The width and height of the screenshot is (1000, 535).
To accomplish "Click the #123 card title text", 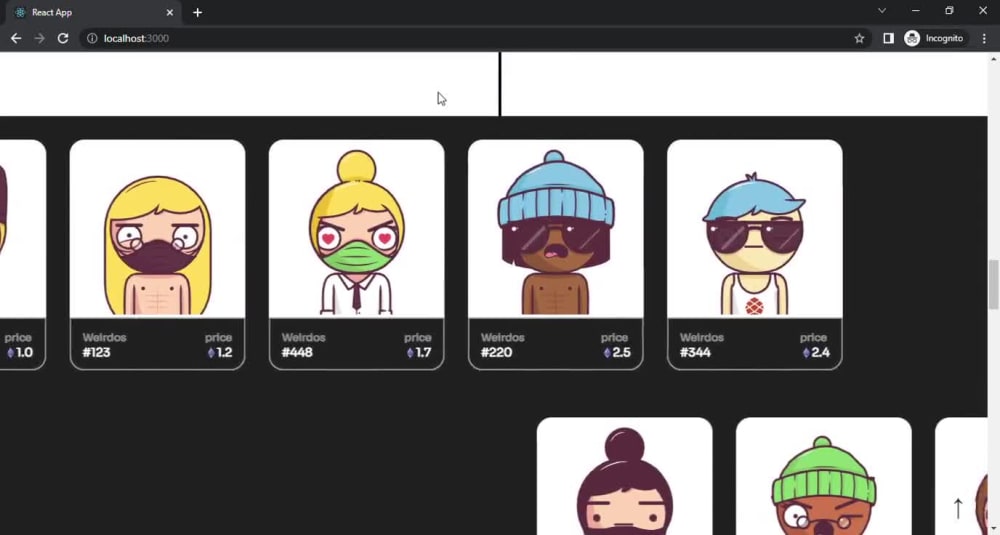I will 96,352.
